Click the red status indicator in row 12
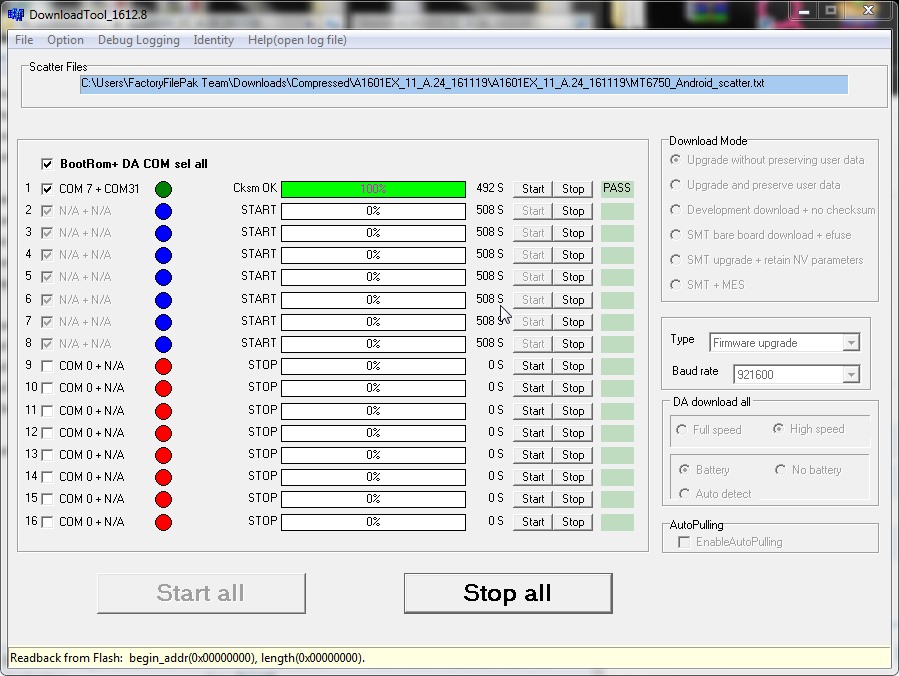The width and height of the screenshot is (899, 676). coord(163,433)
